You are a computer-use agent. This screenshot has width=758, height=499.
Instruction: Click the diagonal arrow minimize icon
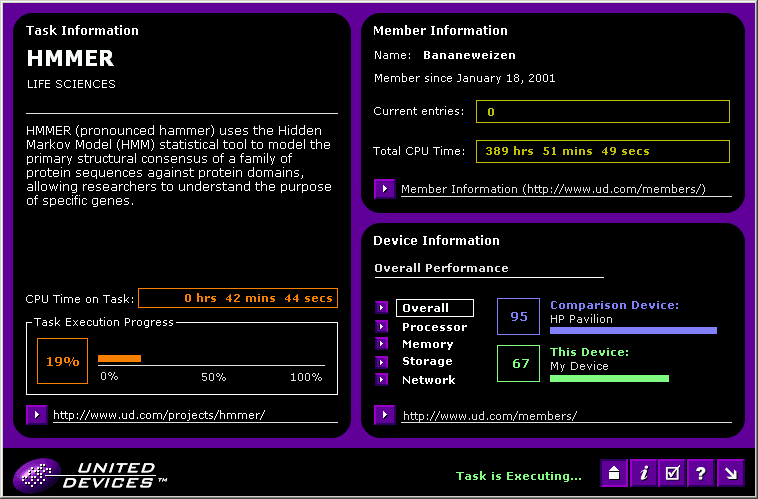tap(730, 473)
